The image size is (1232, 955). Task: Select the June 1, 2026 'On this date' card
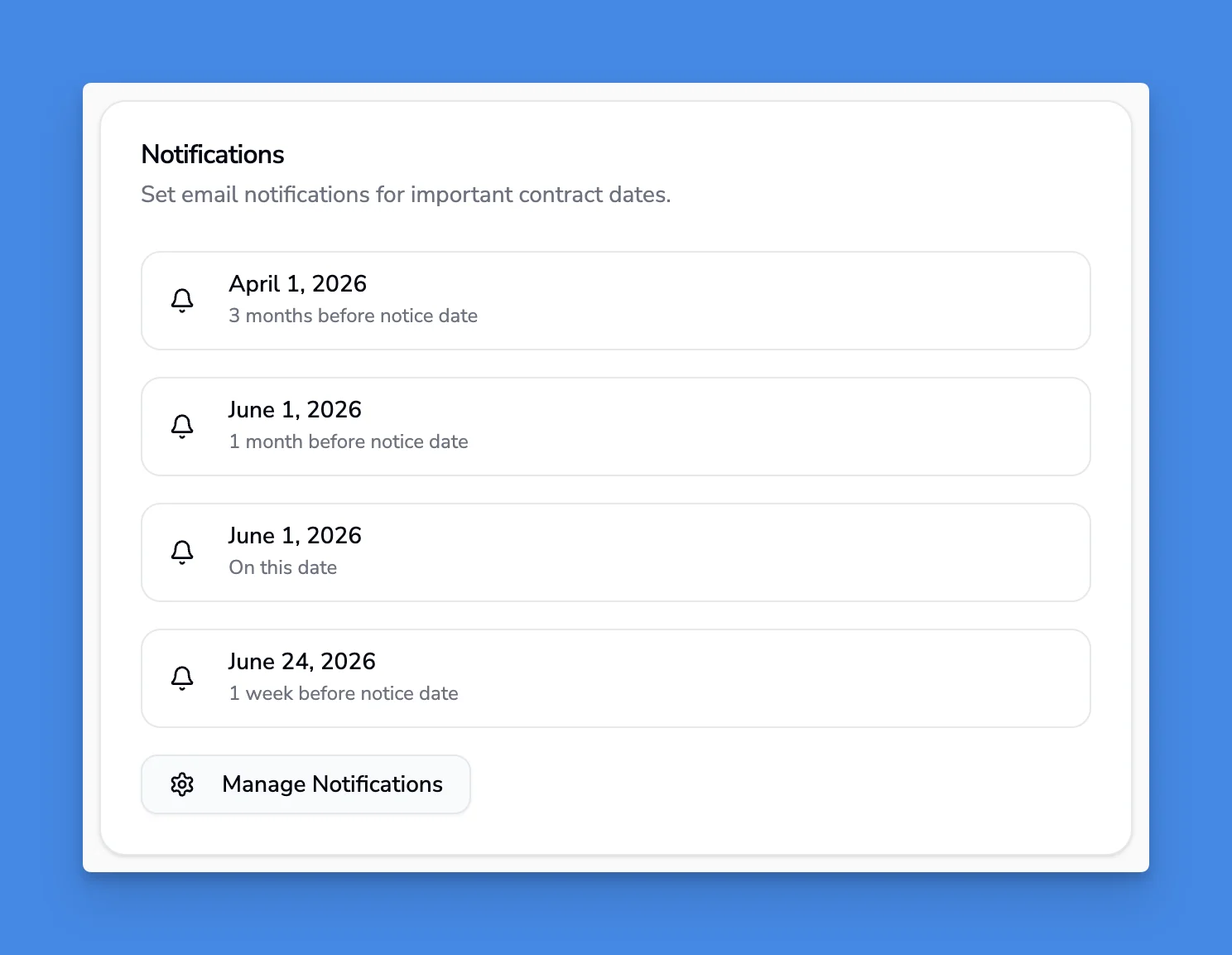point(616,552)
